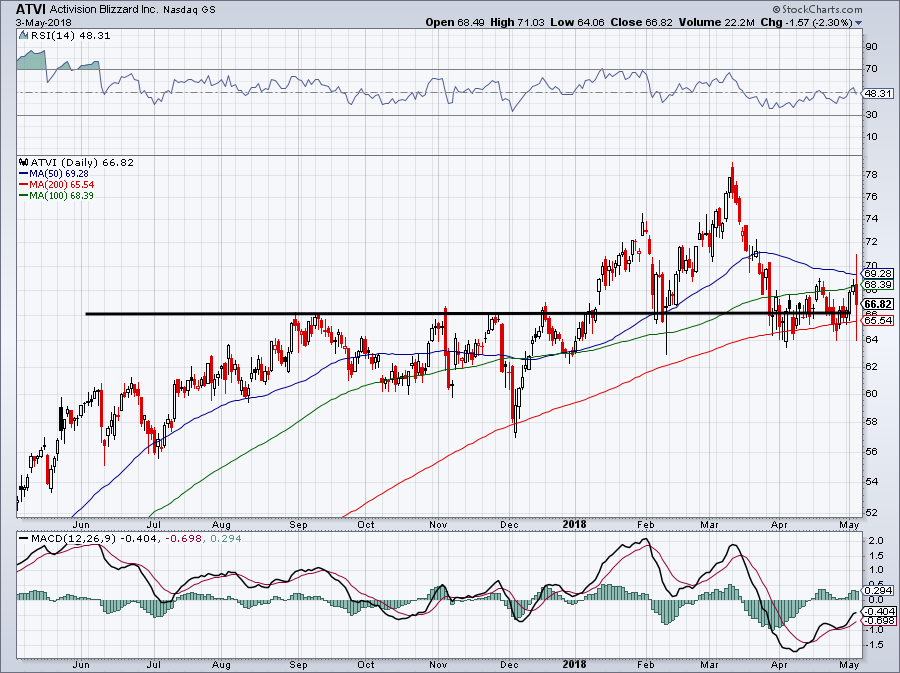The width and height of the screenshot is (900, 673).
Task: Click the 90 level on RSI axis
Action: 871,47
